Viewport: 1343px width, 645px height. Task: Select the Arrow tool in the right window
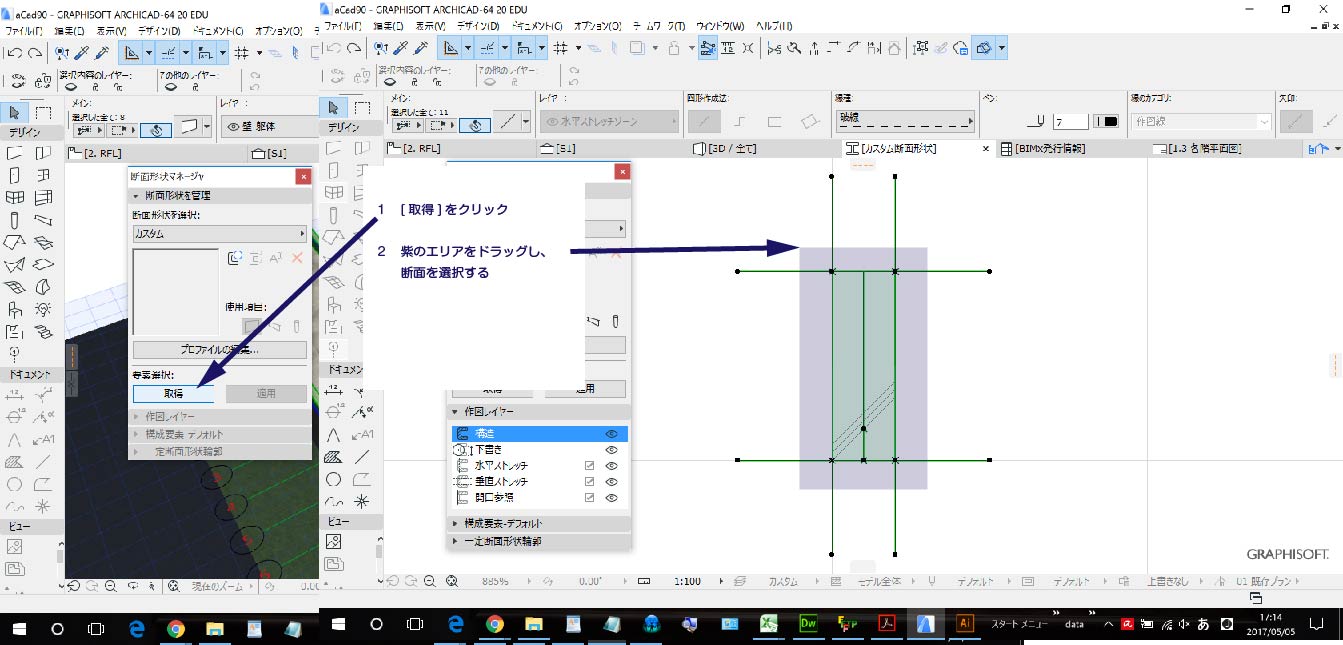click(335, 107)
